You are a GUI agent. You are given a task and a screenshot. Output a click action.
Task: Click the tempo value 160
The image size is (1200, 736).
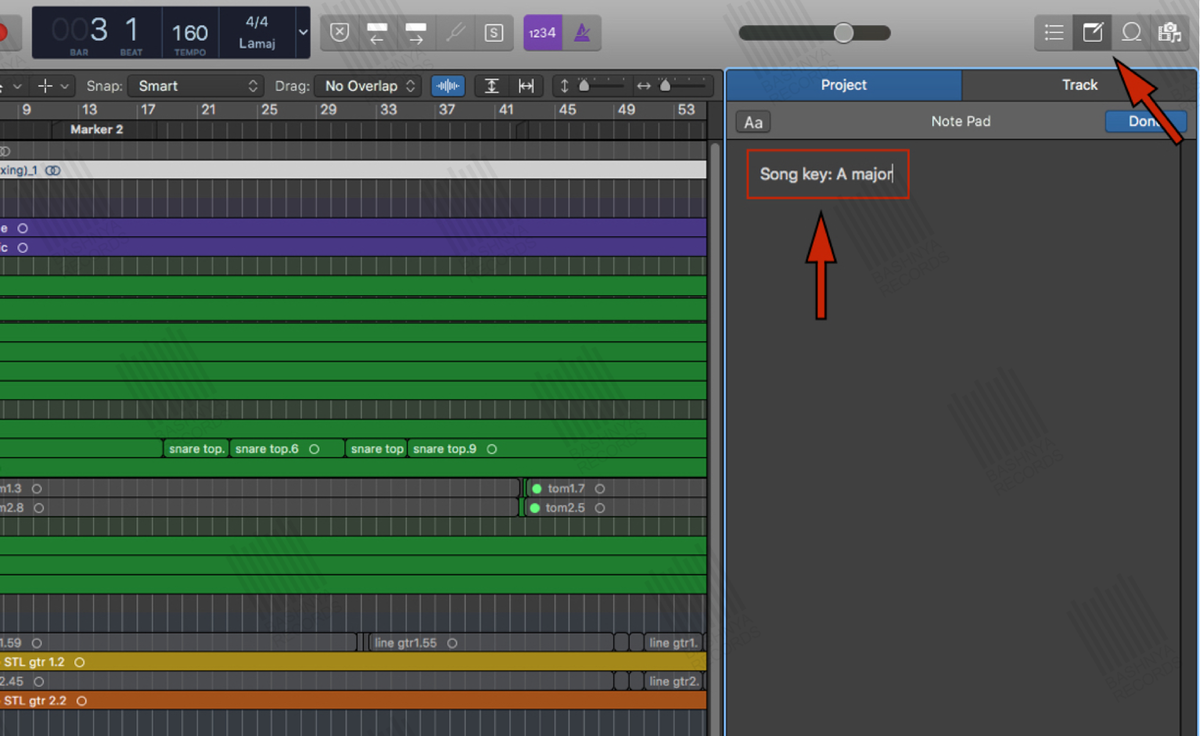(190, 33)
